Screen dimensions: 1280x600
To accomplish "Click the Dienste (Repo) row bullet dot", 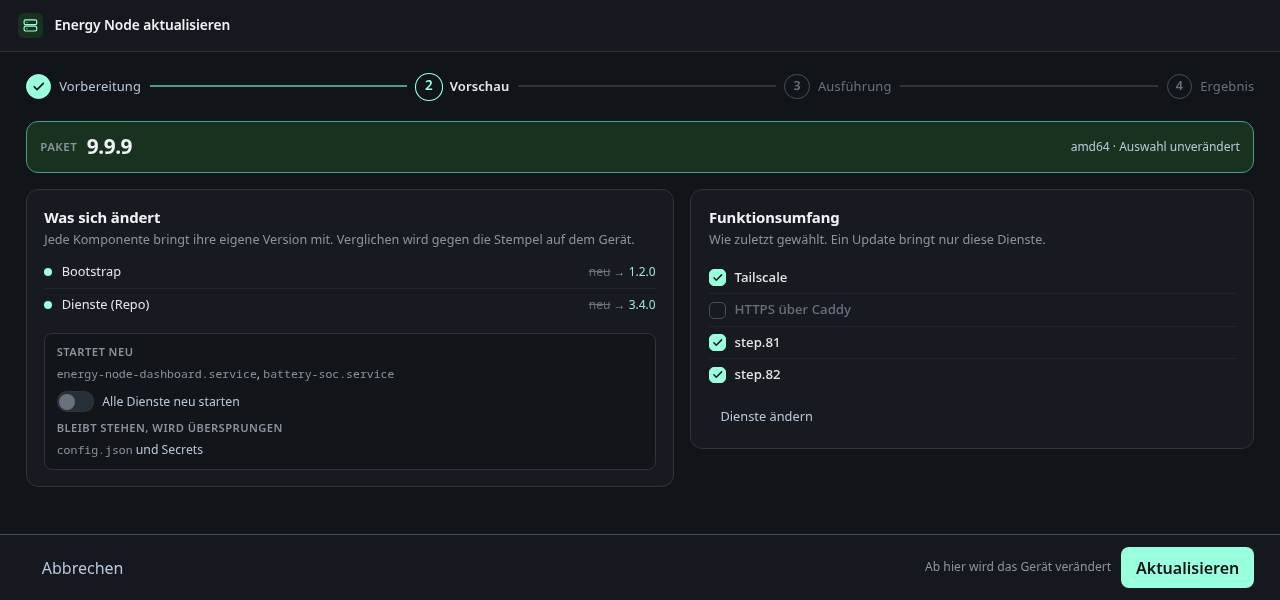I will (x=48, y=305).
